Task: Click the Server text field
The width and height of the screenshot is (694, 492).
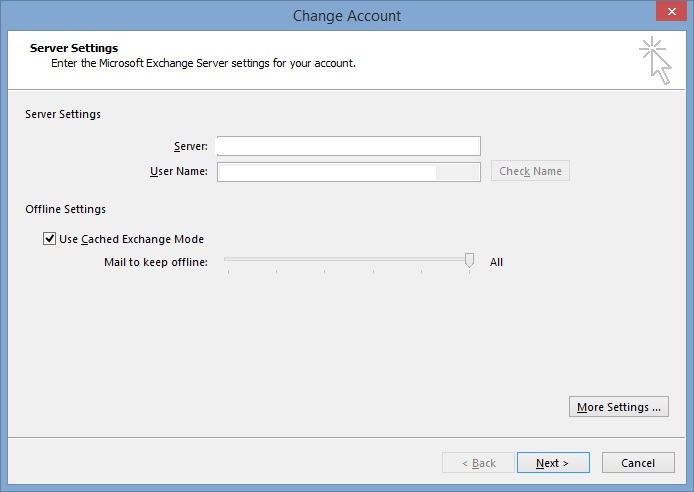Action: pyautogui.click(x=347, y=146)
